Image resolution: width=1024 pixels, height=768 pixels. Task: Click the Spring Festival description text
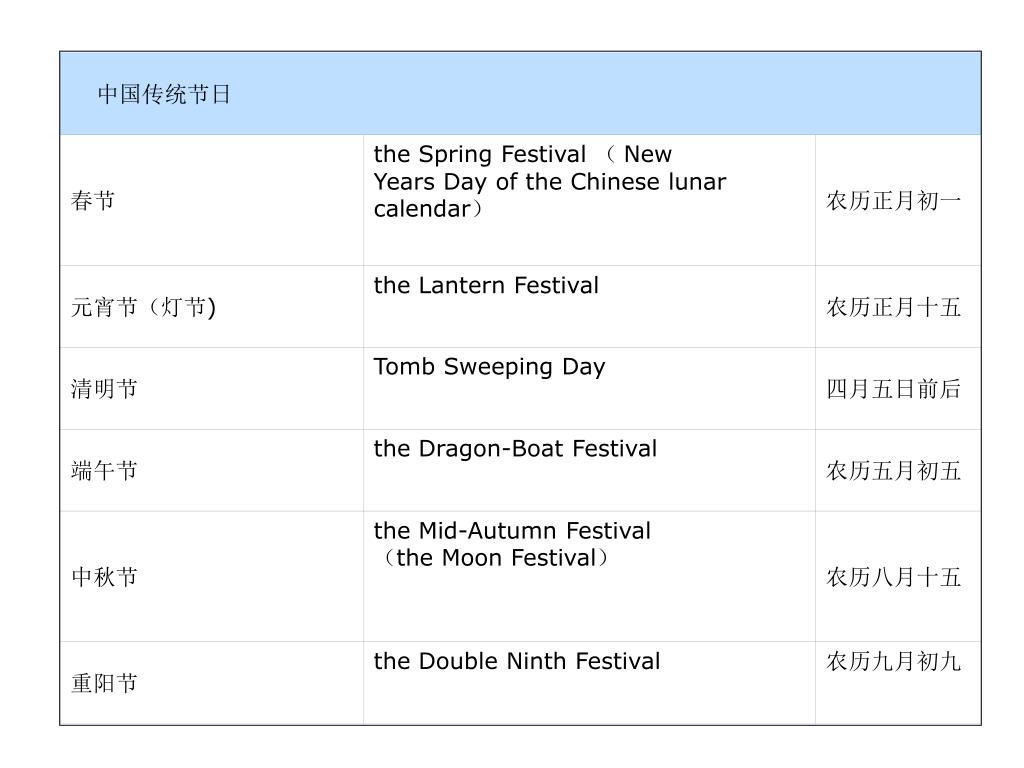[549, 182]
